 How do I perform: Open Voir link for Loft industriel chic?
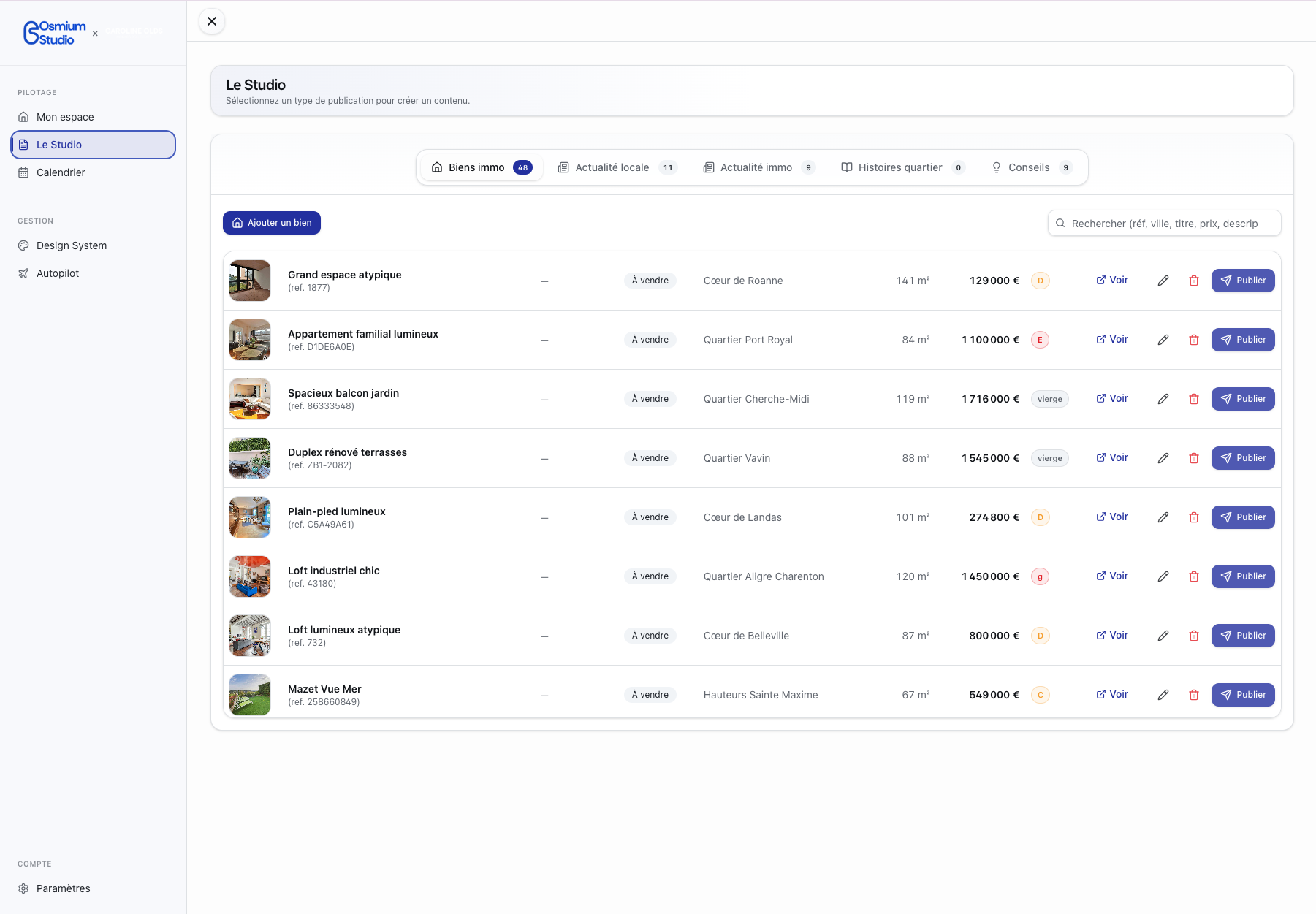[1112, 576]
